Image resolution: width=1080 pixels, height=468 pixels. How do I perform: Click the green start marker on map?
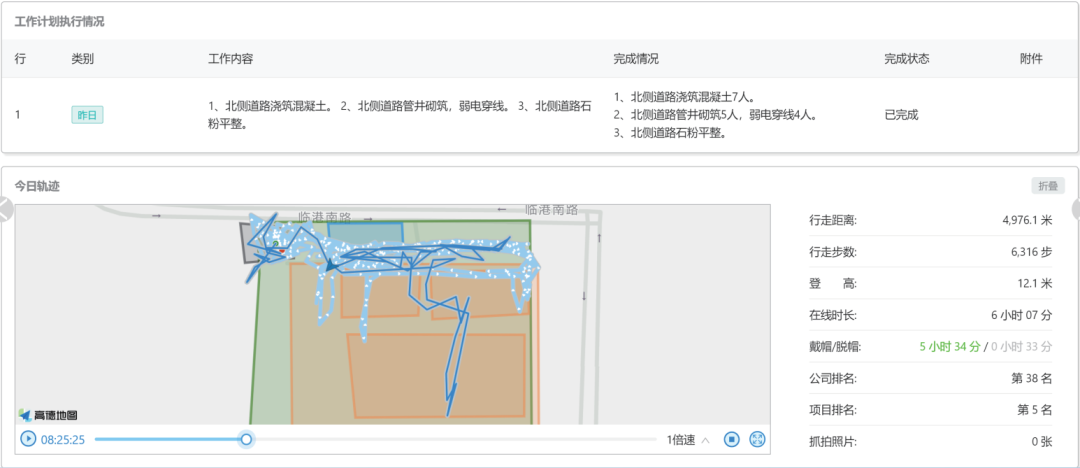[276, 243]
